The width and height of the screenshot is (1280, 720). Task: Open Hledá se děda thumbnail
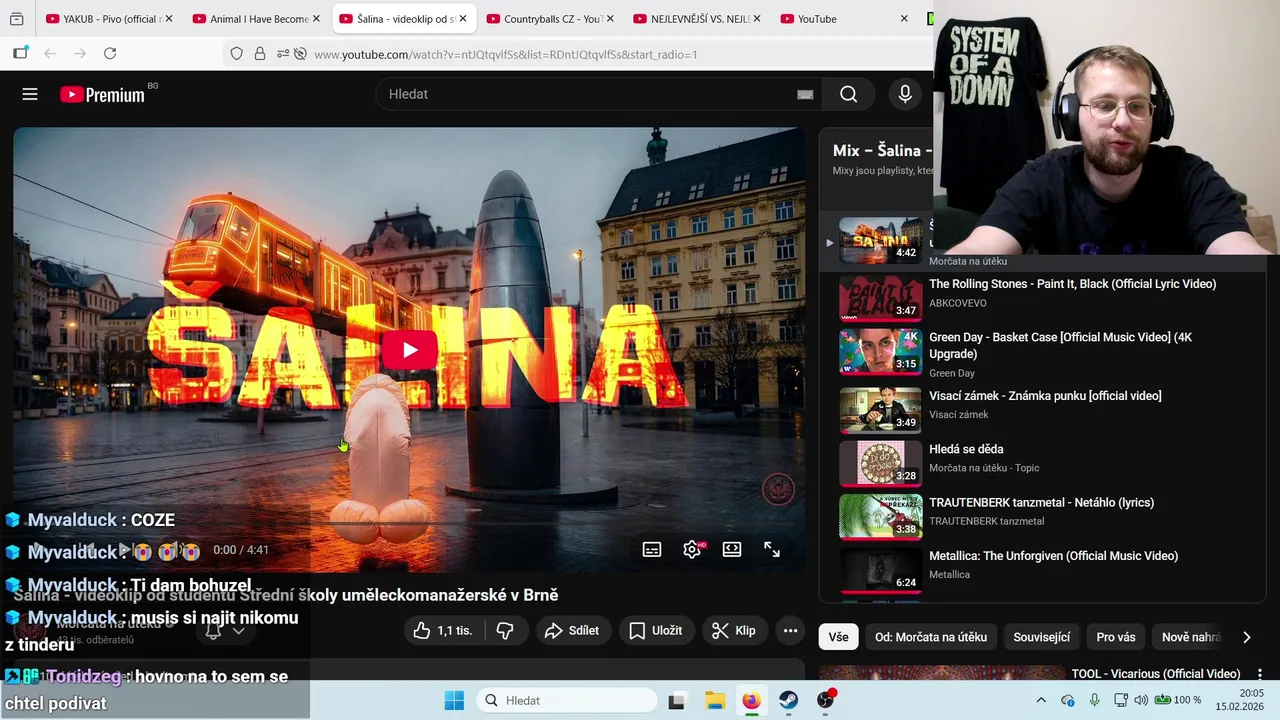880,463
